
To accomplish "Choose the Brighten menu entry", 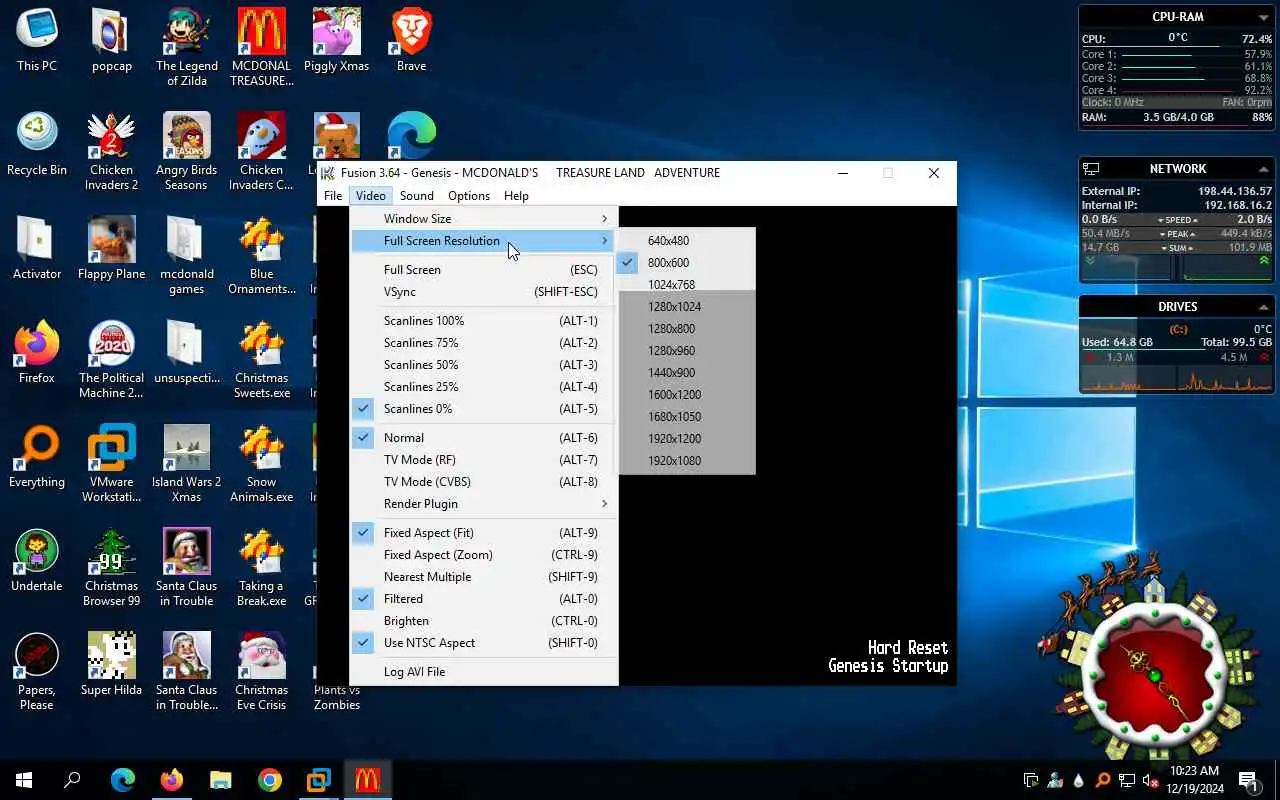I will (x=484, y=621).
